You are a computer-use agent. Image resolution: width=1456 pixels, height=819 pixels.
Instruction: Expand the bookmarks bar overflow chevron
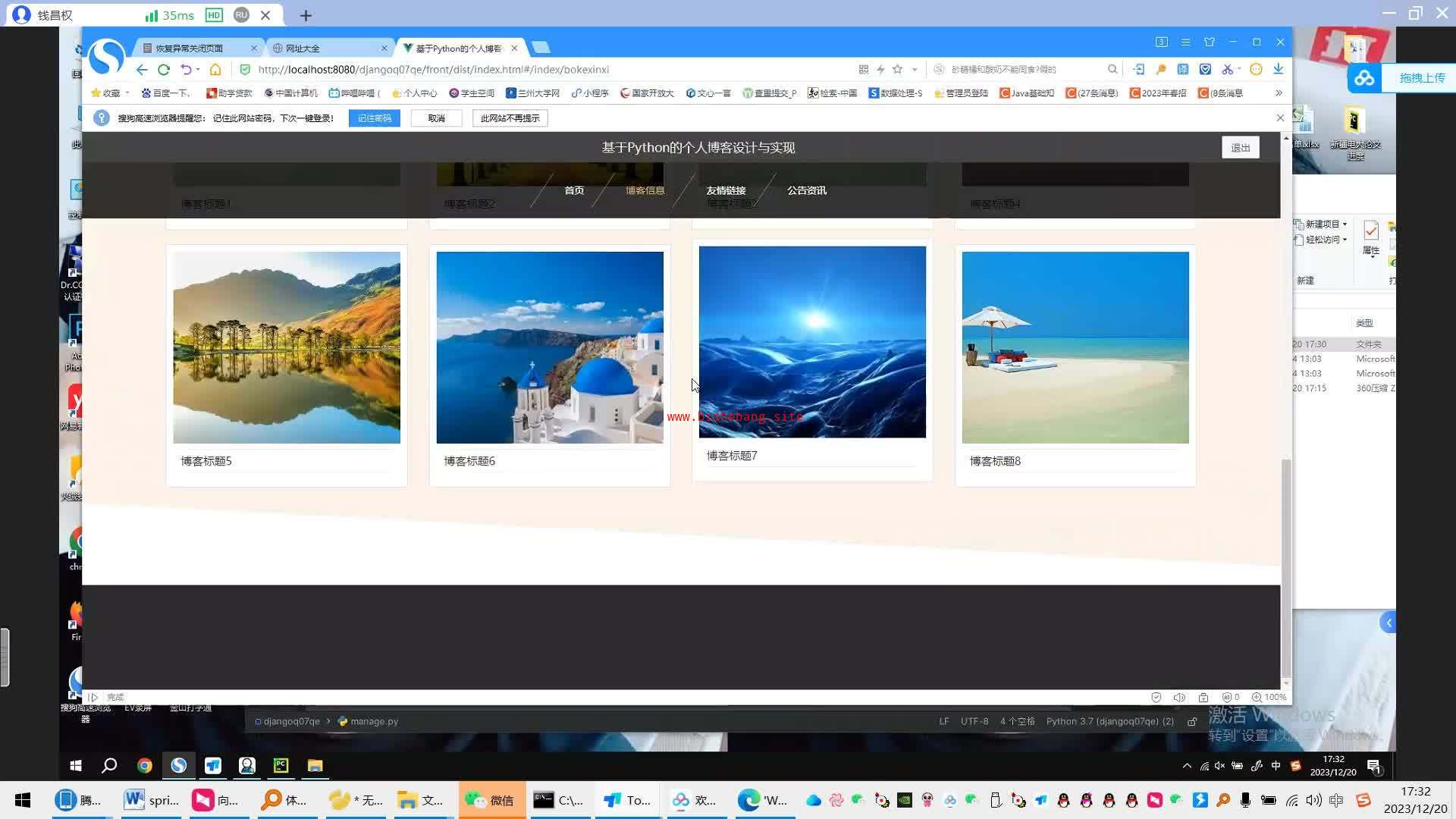coord(1279,93)
